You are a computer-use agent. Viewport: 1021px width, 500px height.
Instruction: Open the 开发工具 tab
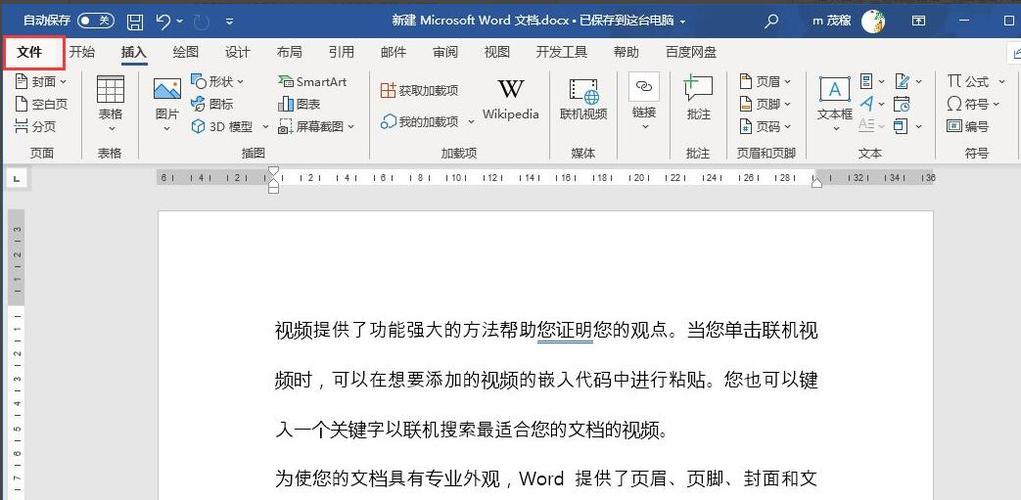561,53
